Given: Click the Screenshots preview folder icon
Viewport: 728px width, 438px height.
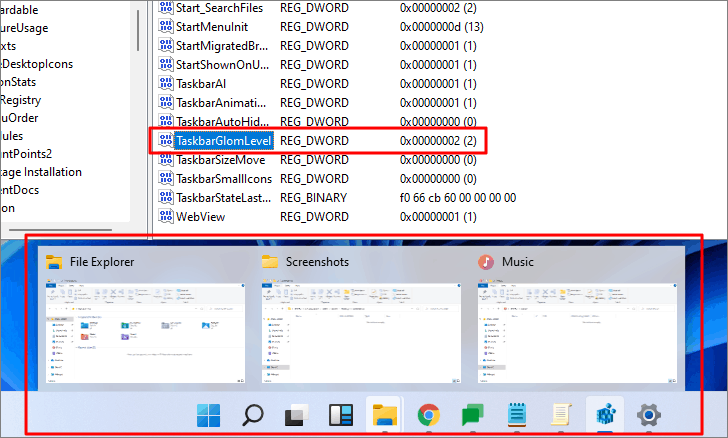Looking at the screenshot, I should click(x=270, y=262).
